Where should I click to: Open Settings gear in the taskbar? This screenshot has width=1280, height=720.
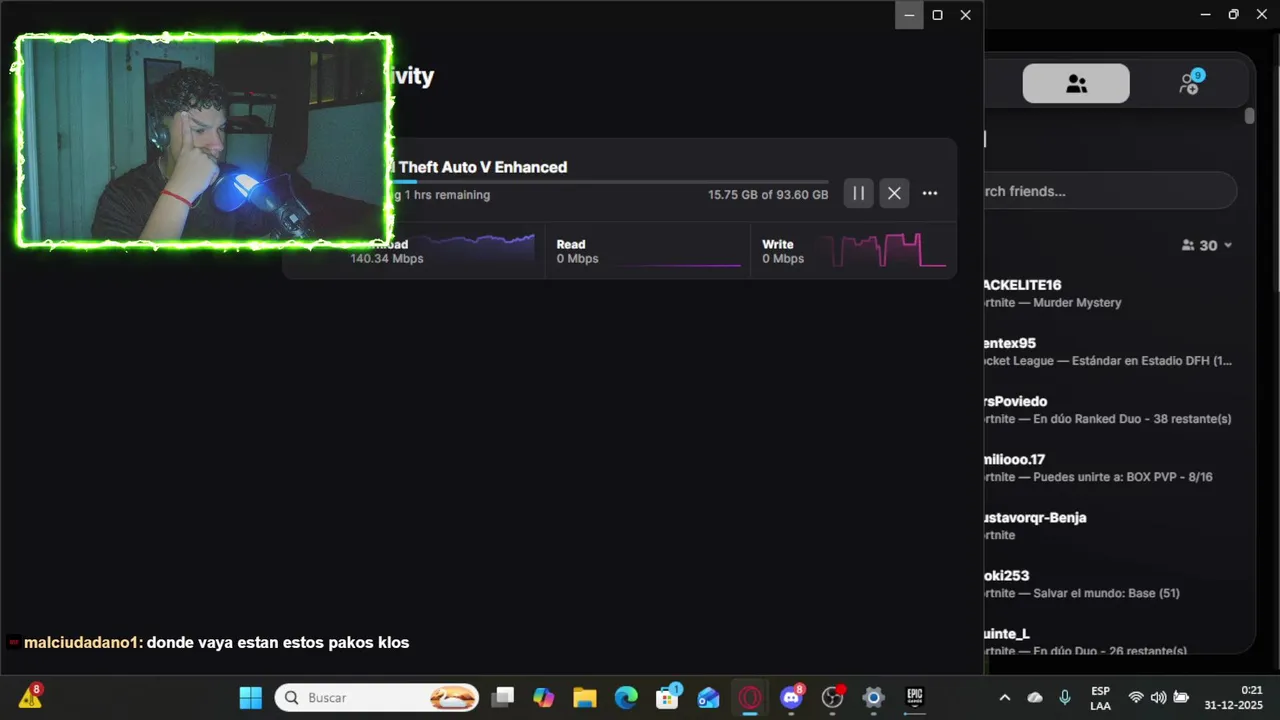[x=873, y=697]
